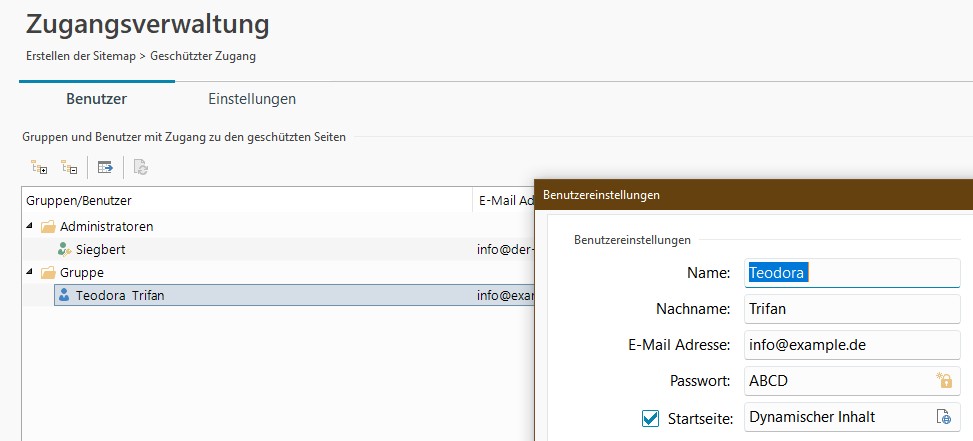Click the expand-all tree toolbar icon
973x441 pixels.
tap(40, 167)
